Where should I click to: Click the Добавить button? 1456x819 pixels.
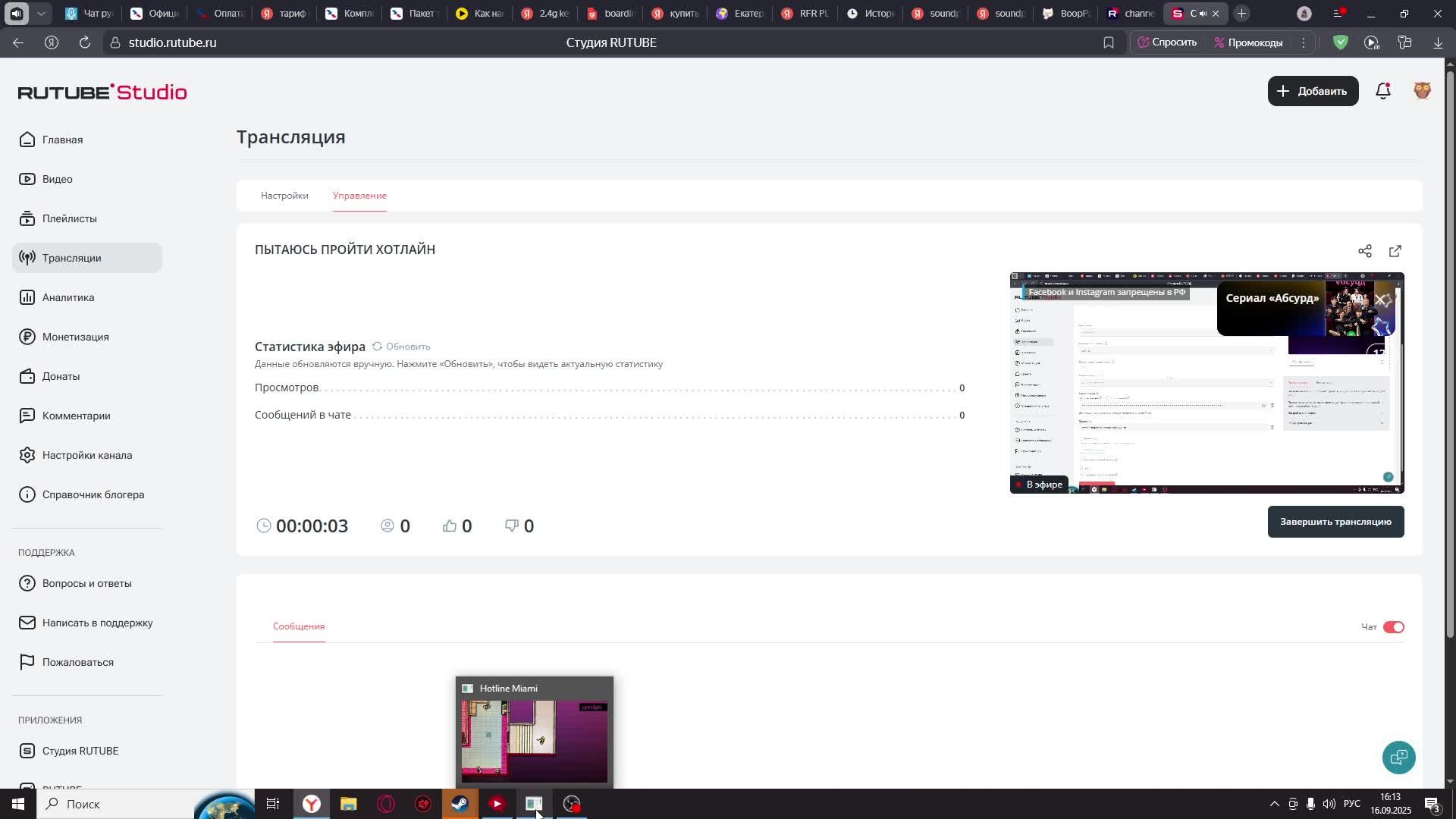click(1313, 91)
